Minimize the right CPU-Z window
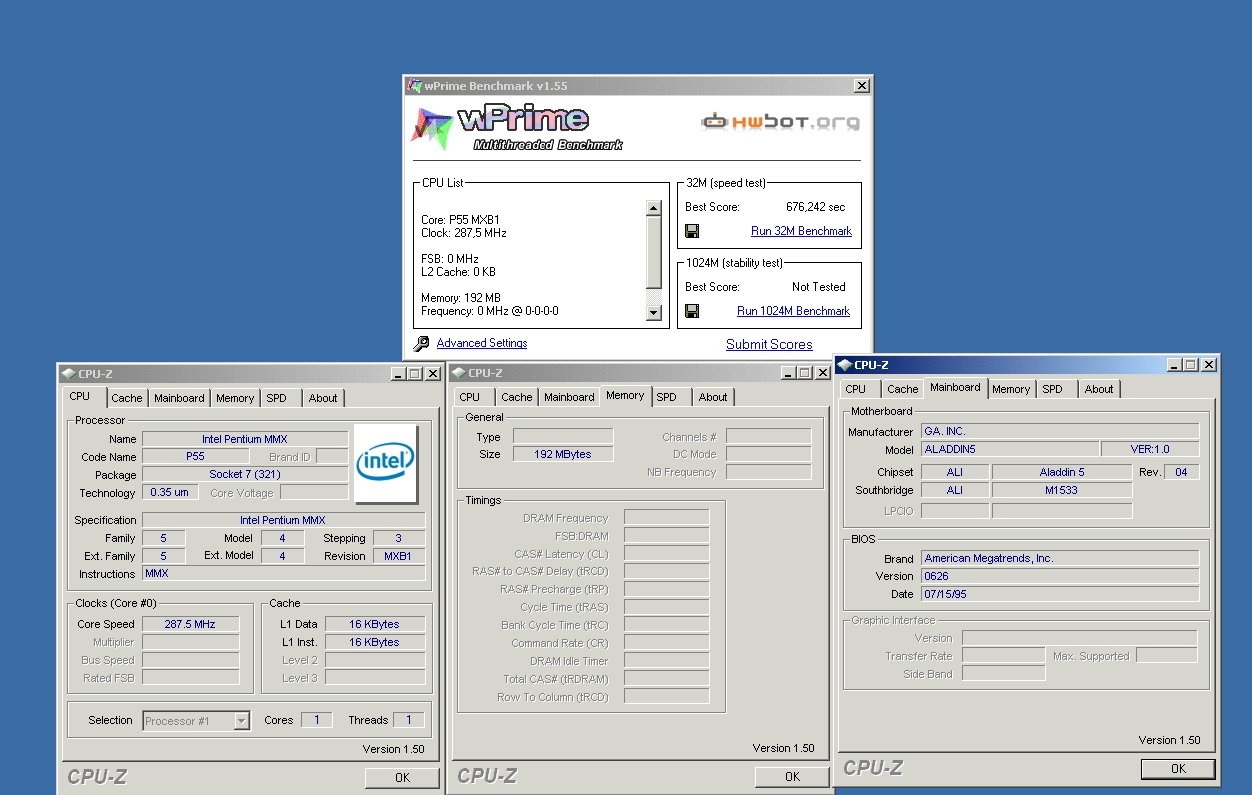This screenshot has width=1252, height=795. [1175, 365]
